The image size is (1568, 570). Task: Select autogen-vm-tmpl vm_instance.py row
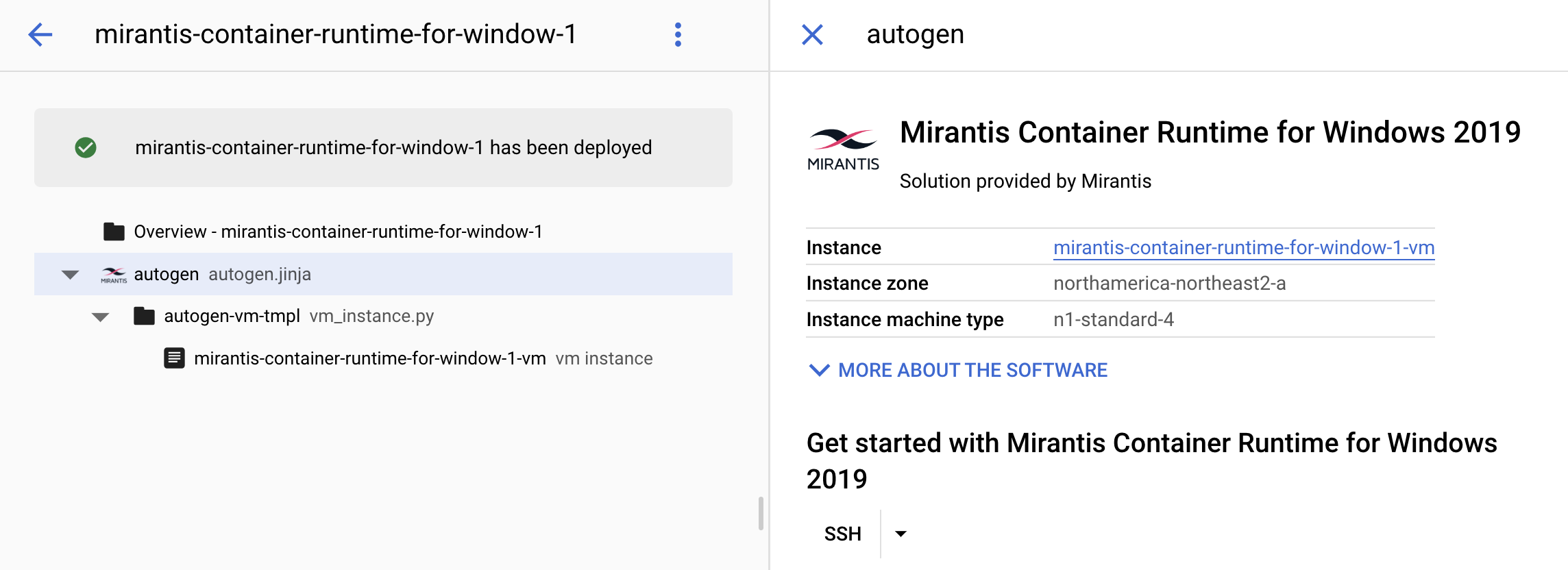pyautogui.click(x=383, y=316)
